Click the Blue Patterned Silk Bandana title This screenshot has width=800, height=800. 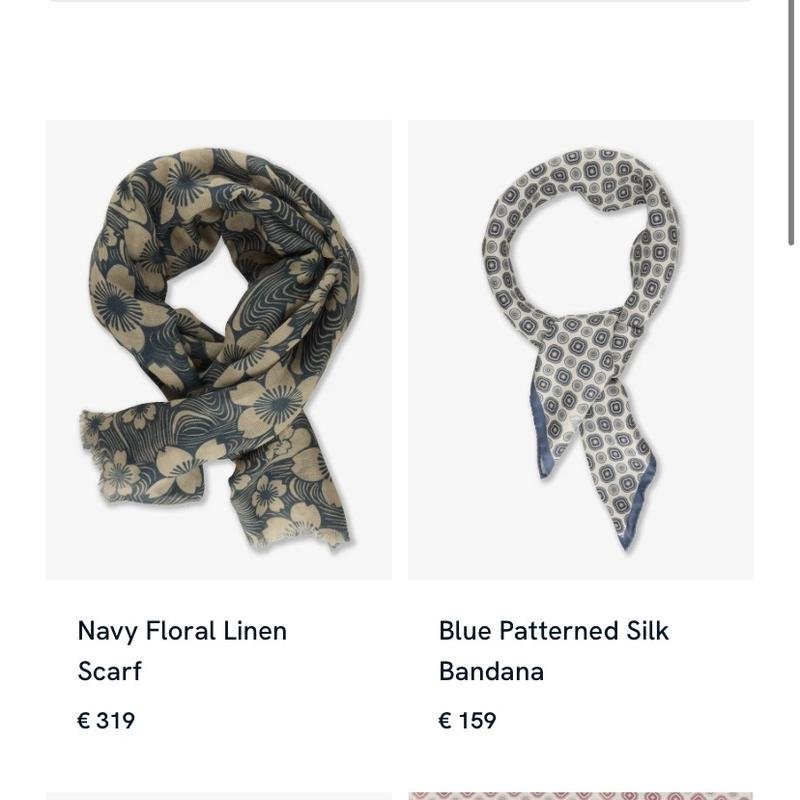click(554, 651)
